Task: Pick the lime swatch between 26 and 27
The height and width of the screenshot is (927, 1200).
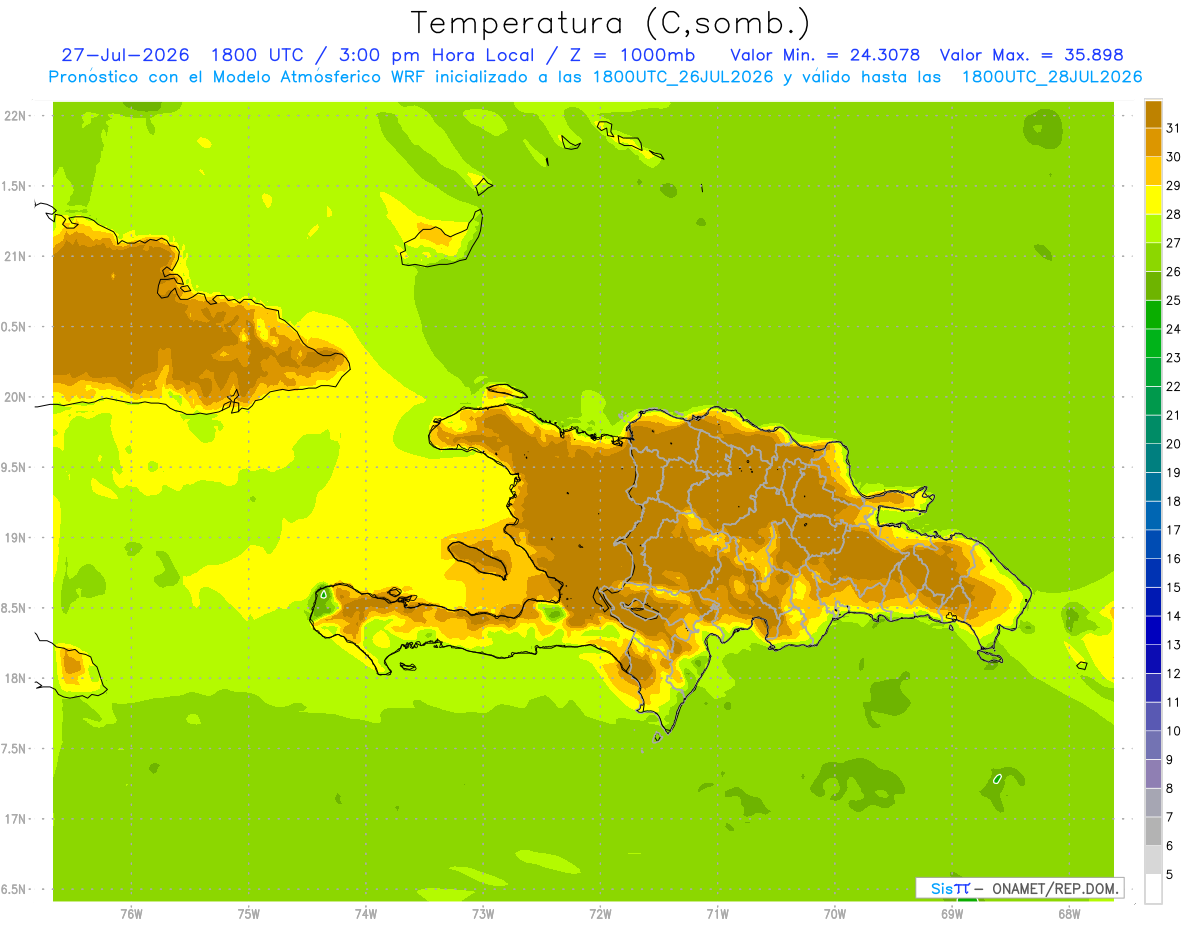Action: click(x=1153, y=257)
